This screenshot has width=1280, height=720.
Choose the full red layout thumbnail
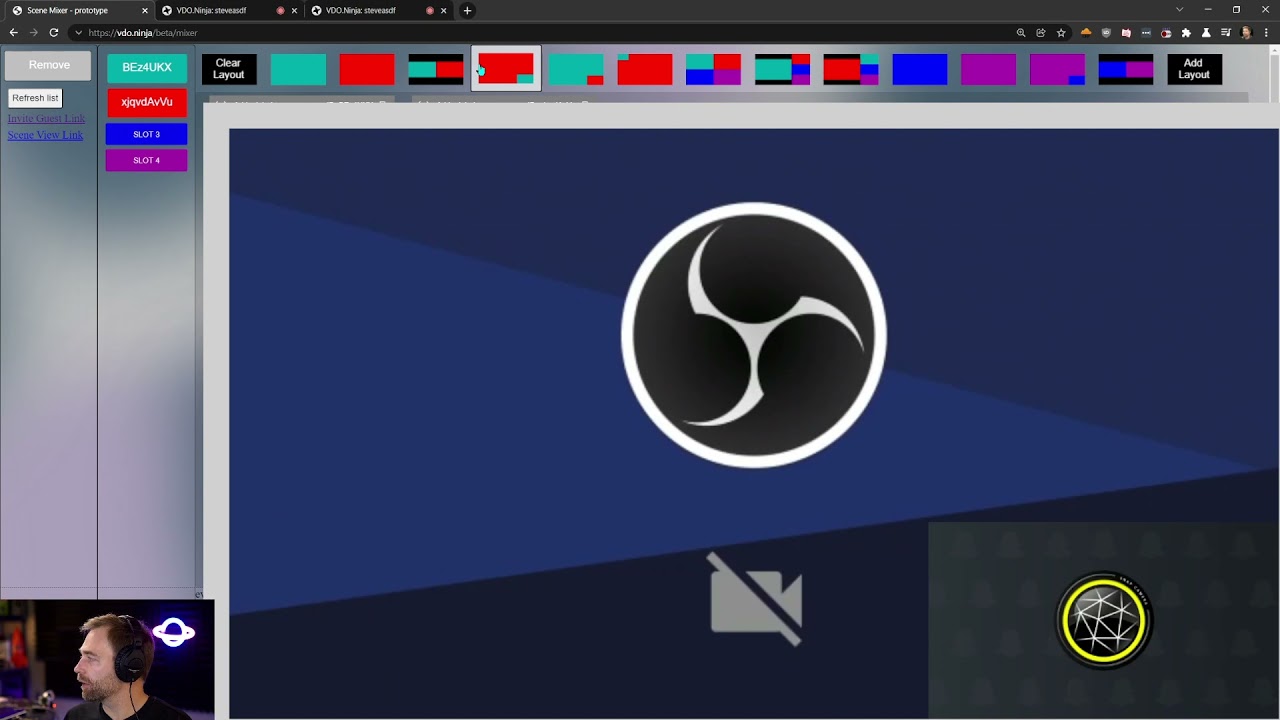pos(367,69)
